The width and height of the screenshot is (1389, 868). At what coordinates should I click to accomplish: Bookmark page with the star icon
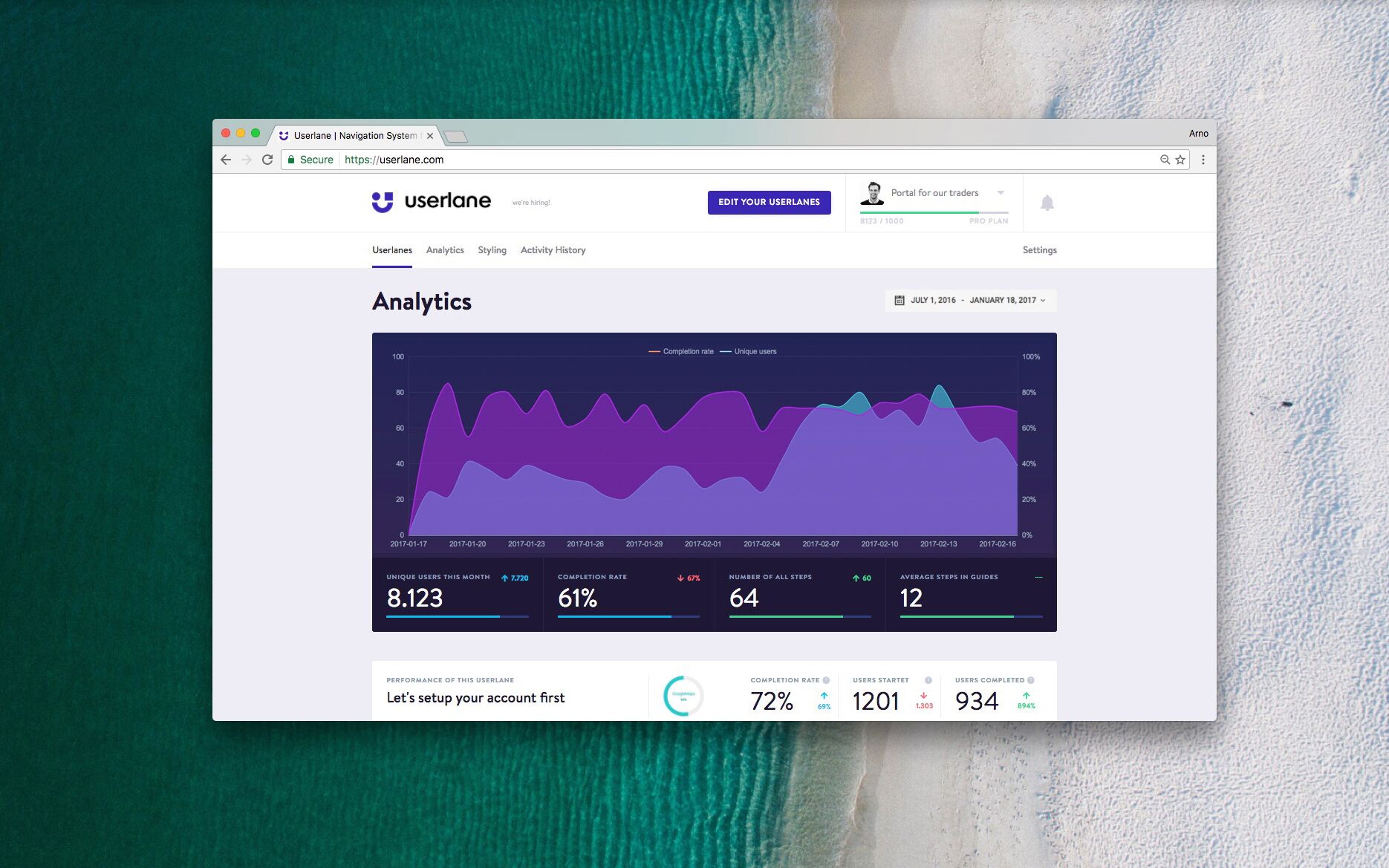click(x=1180, y=160)
